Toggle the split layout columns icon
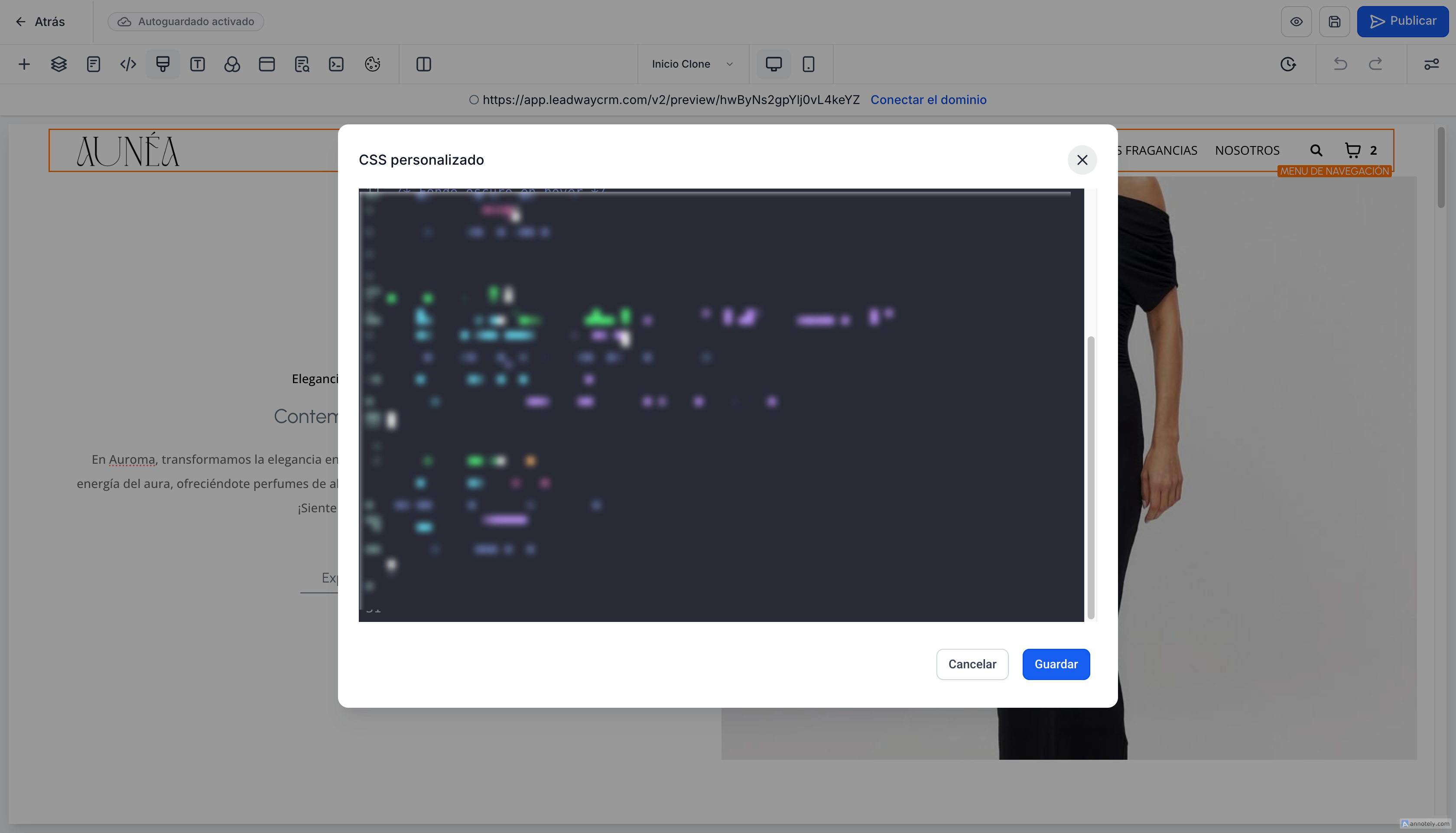Image resolution: width=1456 pixels, height=833 pixels. (424, 64)
